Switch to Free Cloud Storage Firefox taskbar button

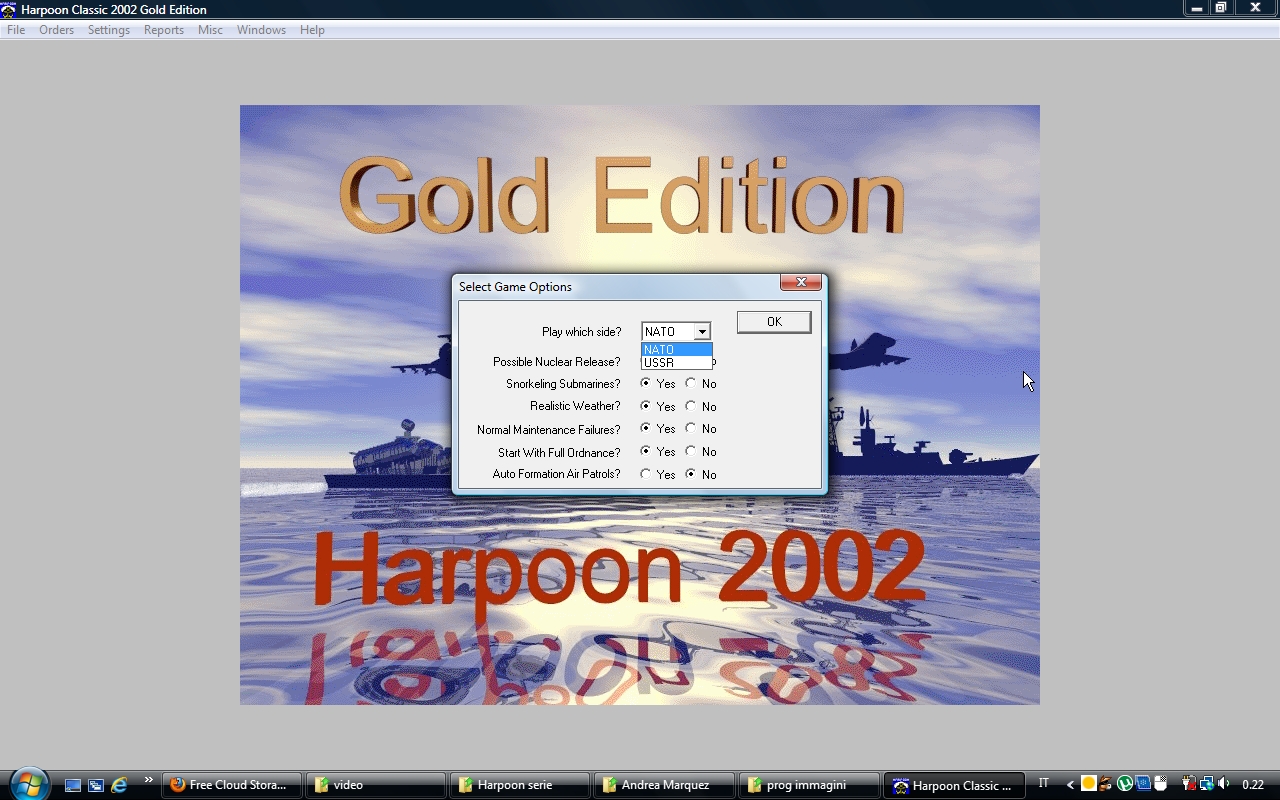pos(232,785)
